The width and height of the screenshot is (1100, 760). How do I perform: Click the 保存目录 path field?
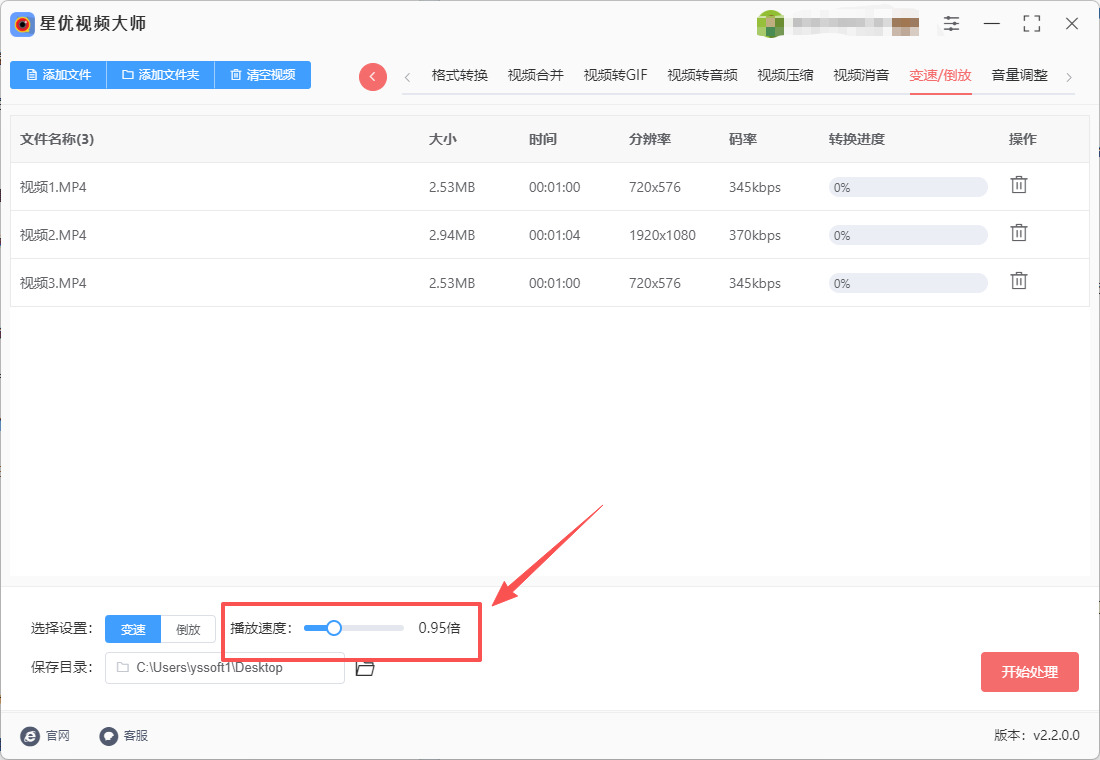pos(225,668)
